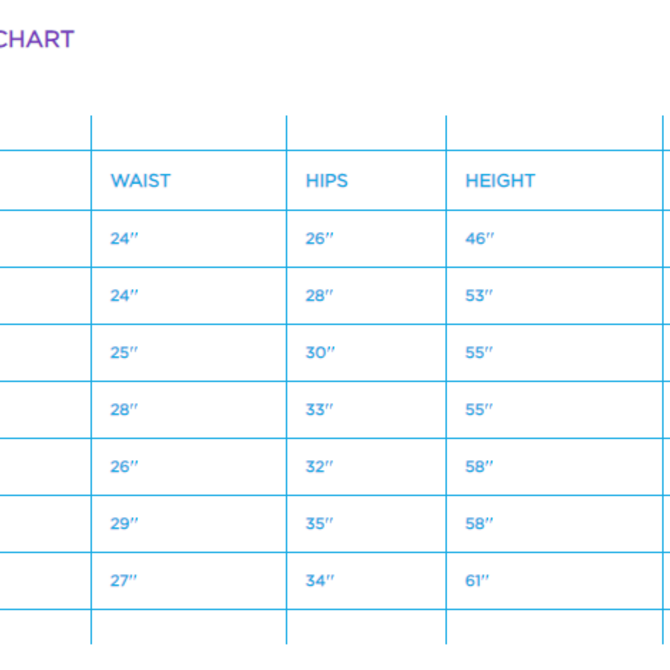Select the 33″ hips measurement
Screen dimensions: 670x670
(x=320, y=409)
